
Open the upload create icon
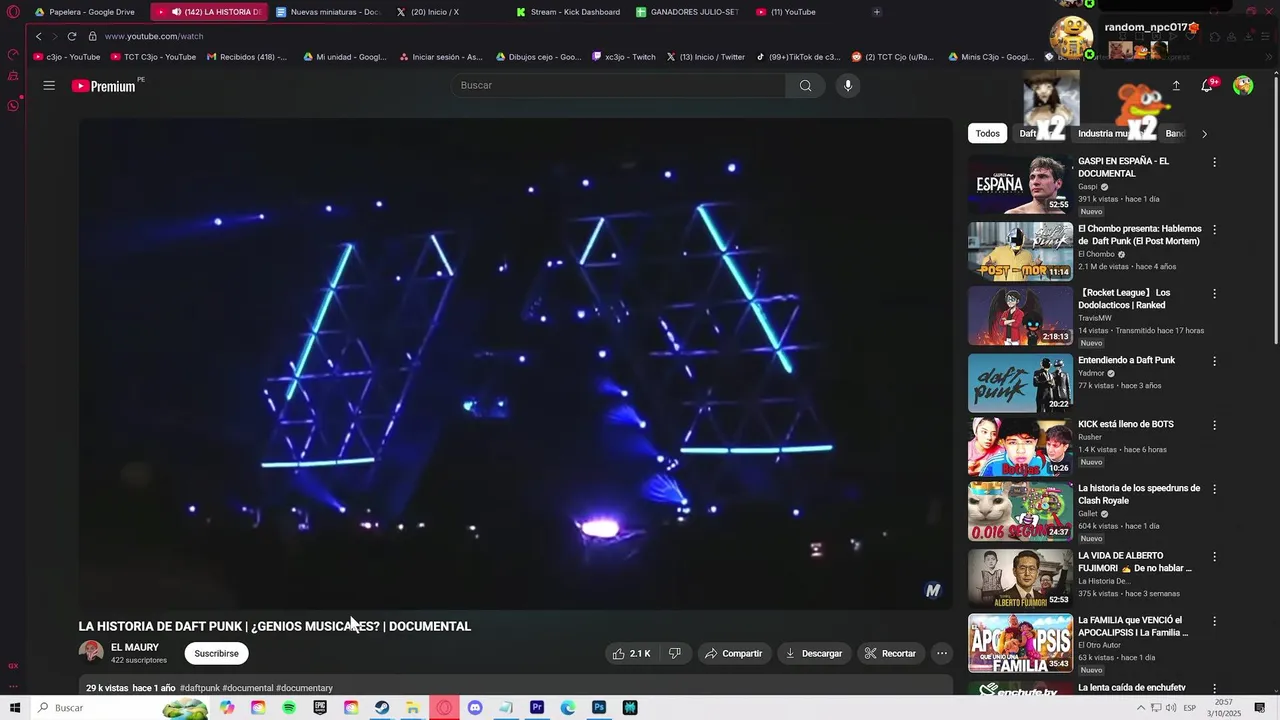[1176, 86]
